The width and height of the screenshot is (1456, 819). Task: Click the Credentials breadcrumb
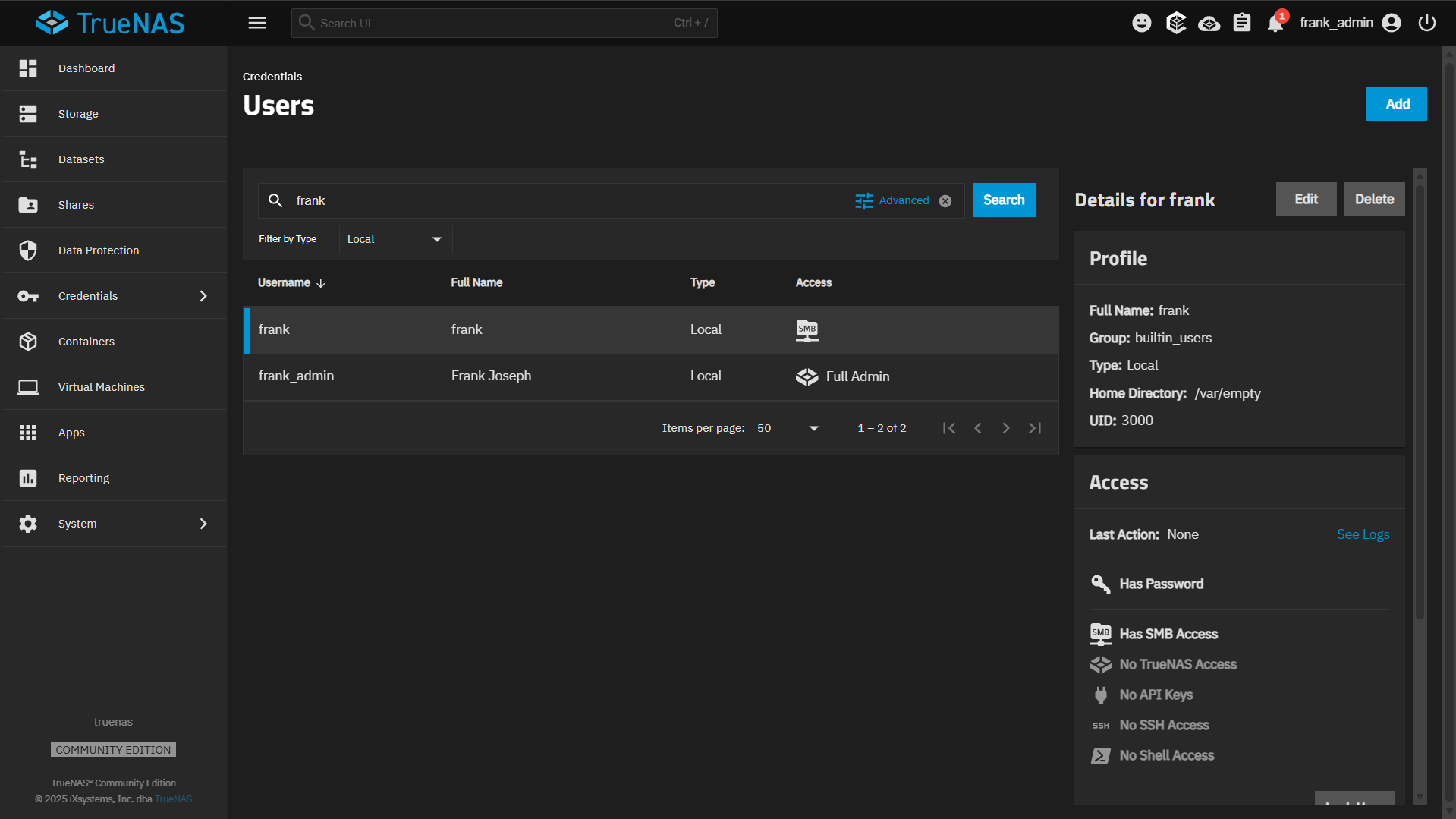click(x=272, y=77)
